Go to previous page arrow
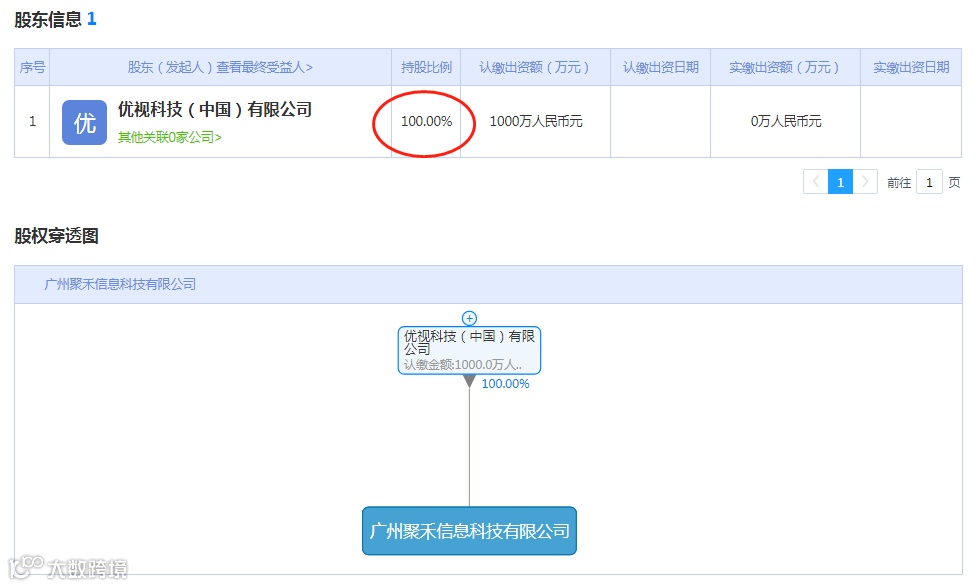Image resolution: width=978 pixels, height=587 pixels. 815,182
